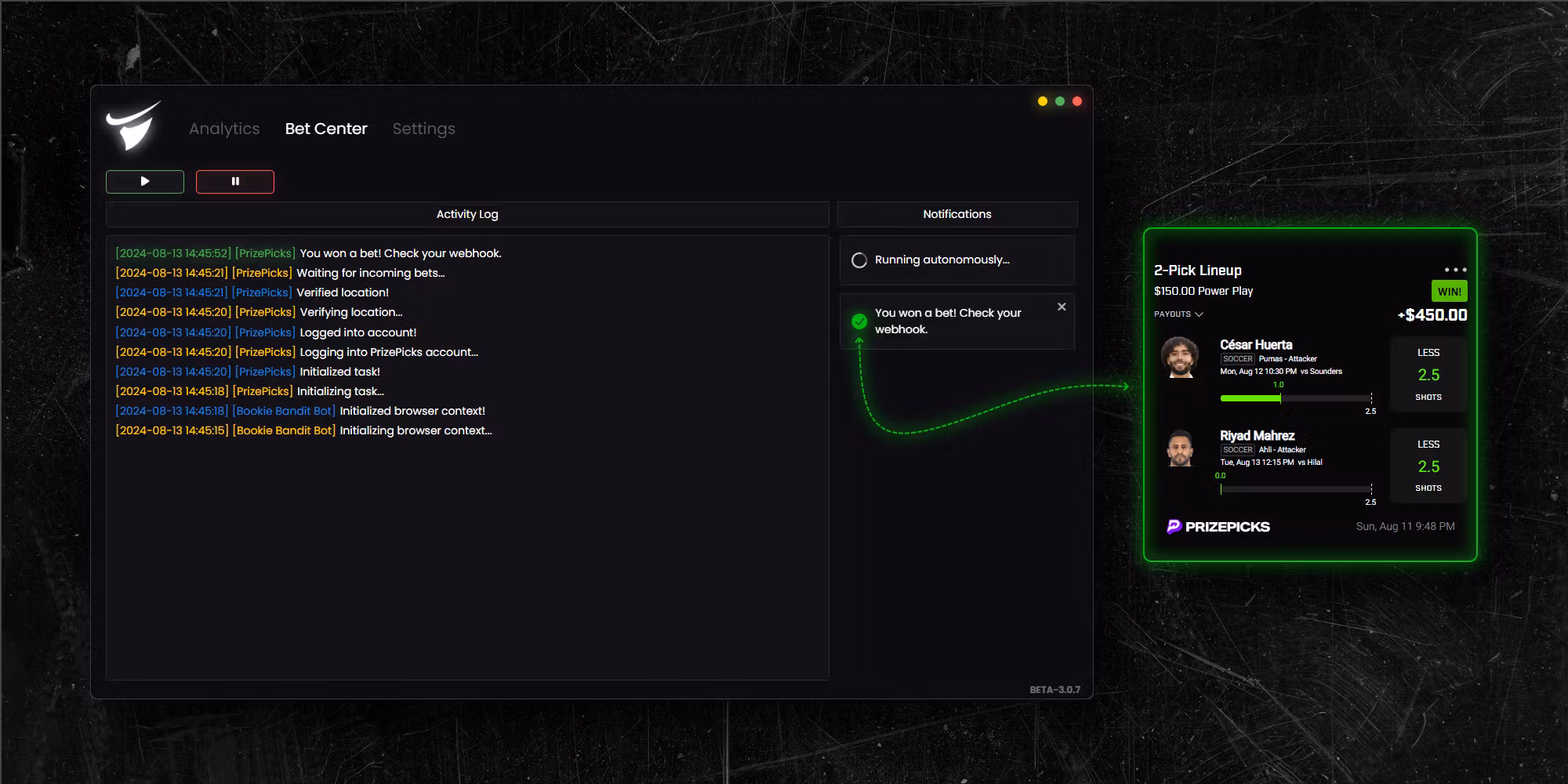Click 'Tue, Aug 13 12:15 PM vs Hilal'
This screenshot has width=1568, height=784.
click(x=1271, y=463)
